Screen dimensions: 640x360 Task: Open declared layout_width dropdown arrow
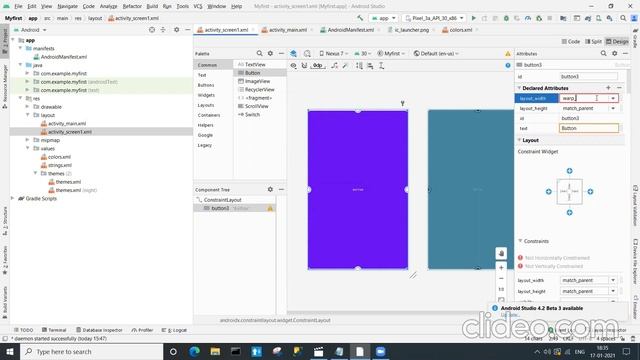click(x=613, y=98)
